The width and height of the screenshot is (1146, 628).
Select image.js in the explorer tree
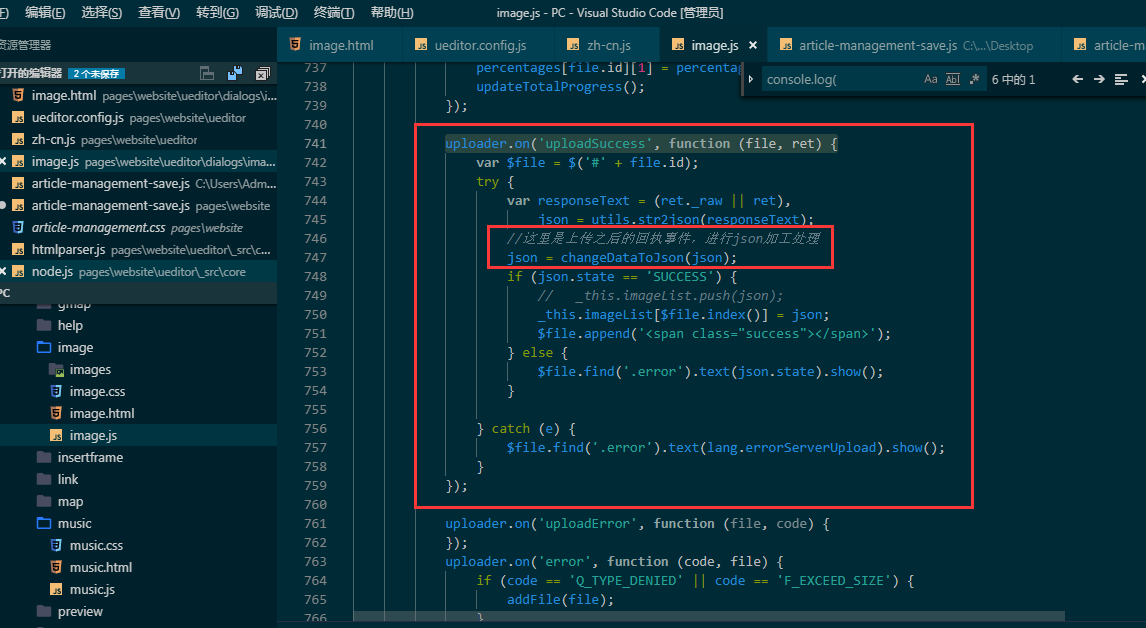(x=138, y=435)
